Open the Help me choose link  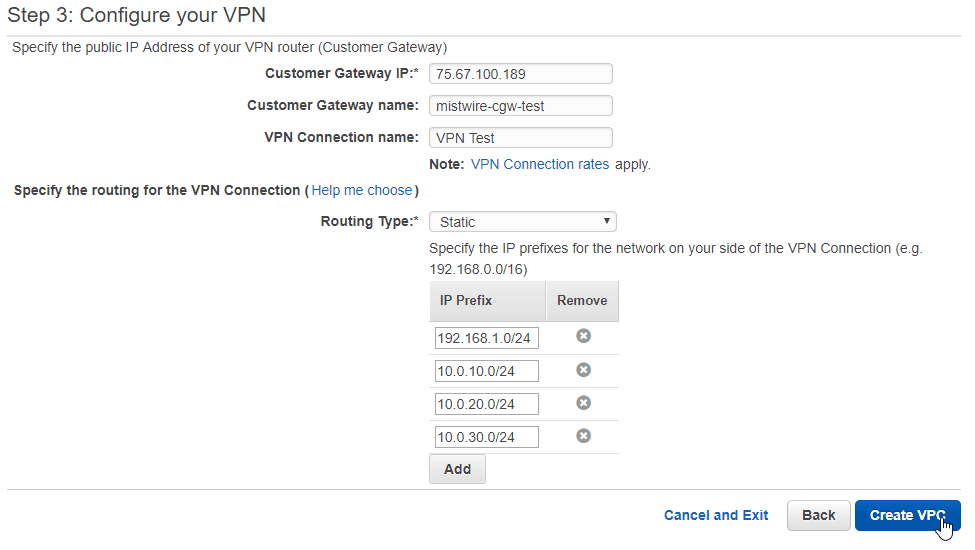362,190
